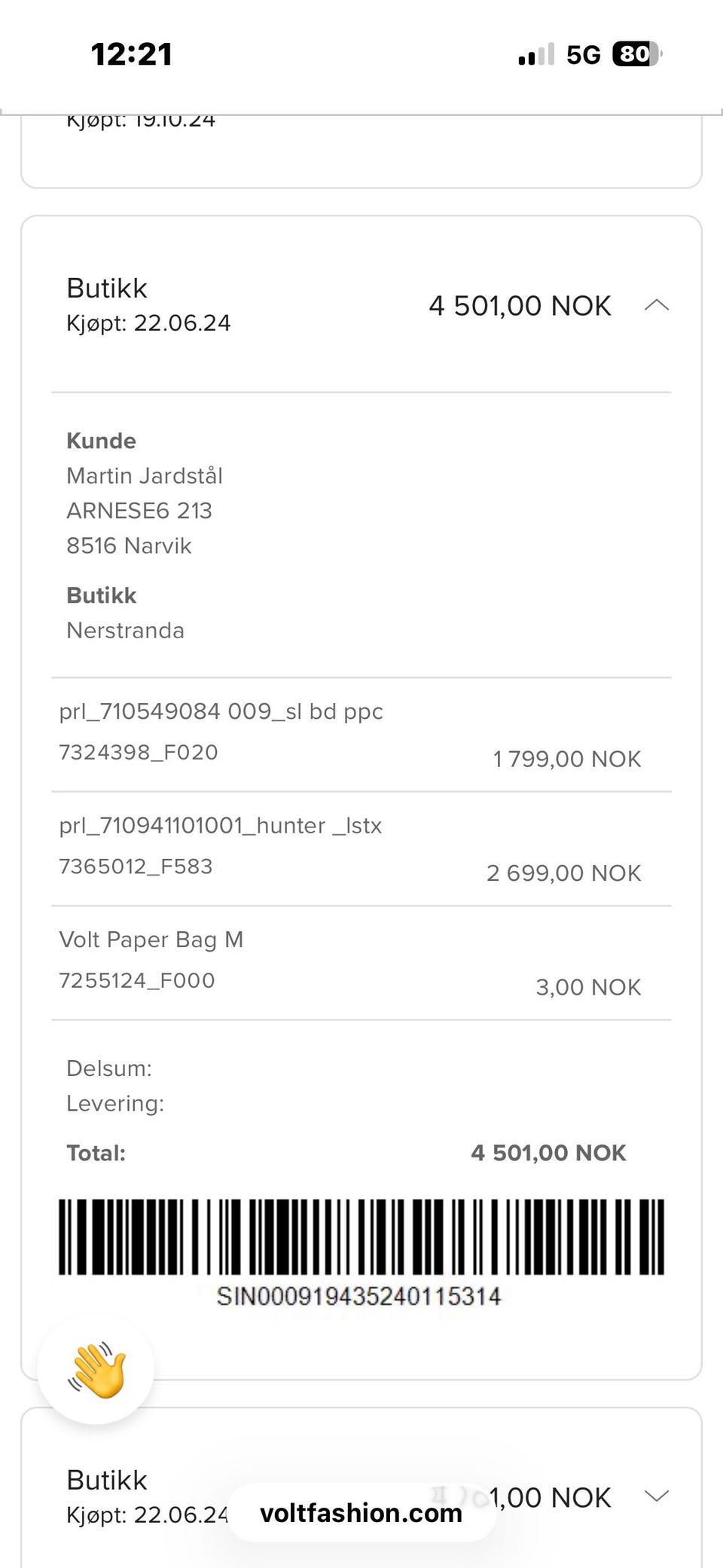Tap the customer name Martin Jardstål

point(145,475)
